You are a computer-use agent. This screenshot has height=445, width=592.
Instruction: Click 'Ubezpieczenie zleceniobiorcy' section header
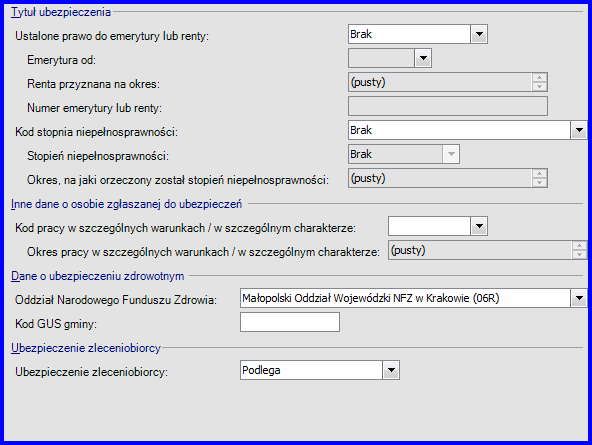[x=86, y=348]
